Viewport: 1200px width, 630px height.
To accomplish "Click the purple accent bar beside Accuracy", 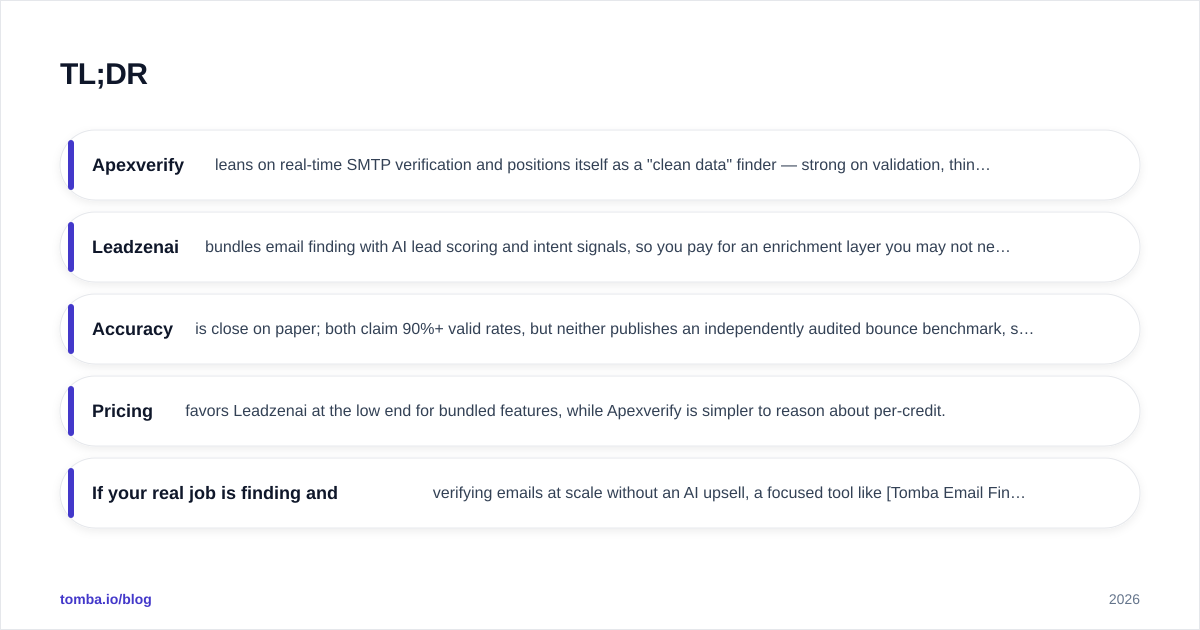I will [x=71, y=329].
